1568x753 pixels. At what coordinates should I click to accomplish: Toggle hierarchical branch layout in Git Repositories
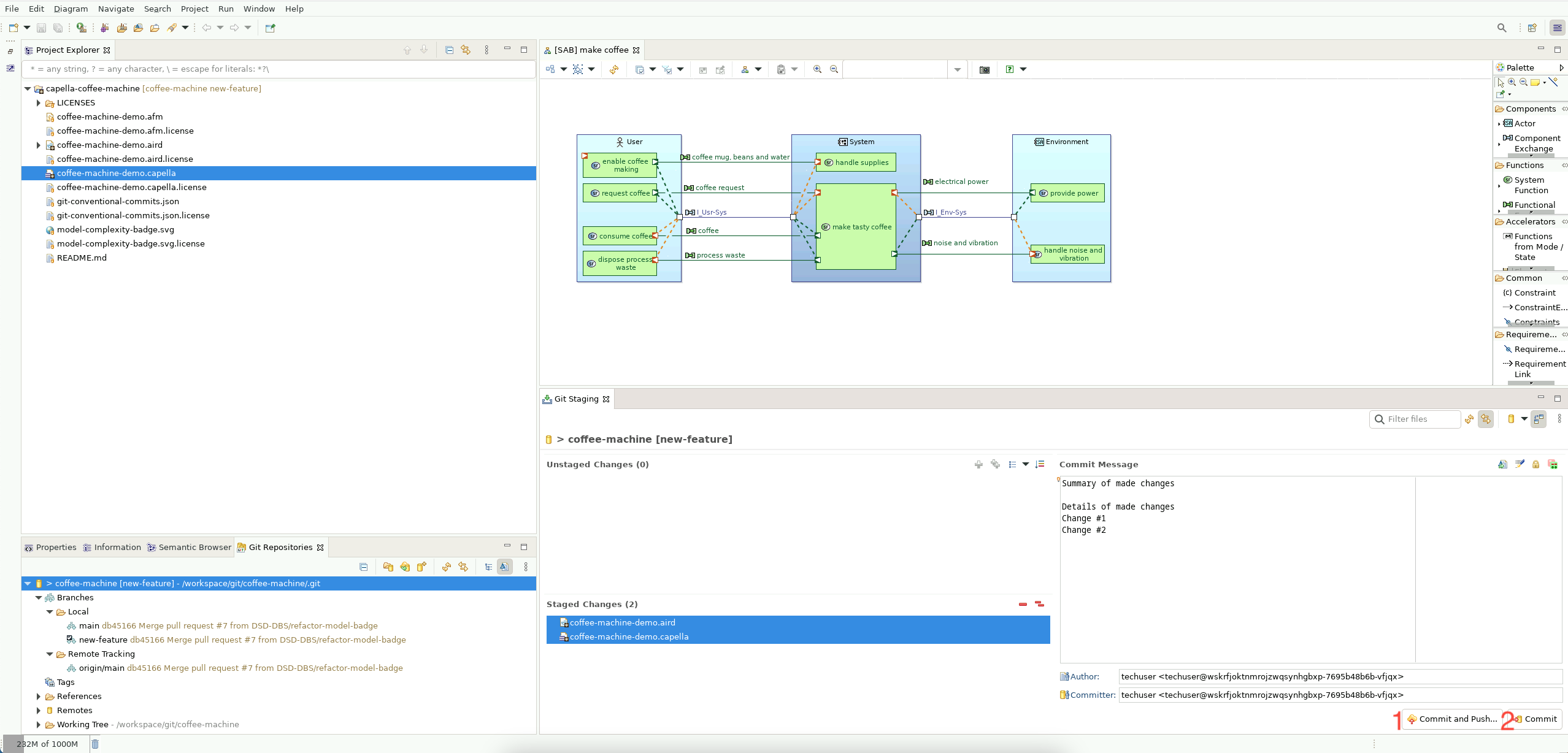click(488, 567)
